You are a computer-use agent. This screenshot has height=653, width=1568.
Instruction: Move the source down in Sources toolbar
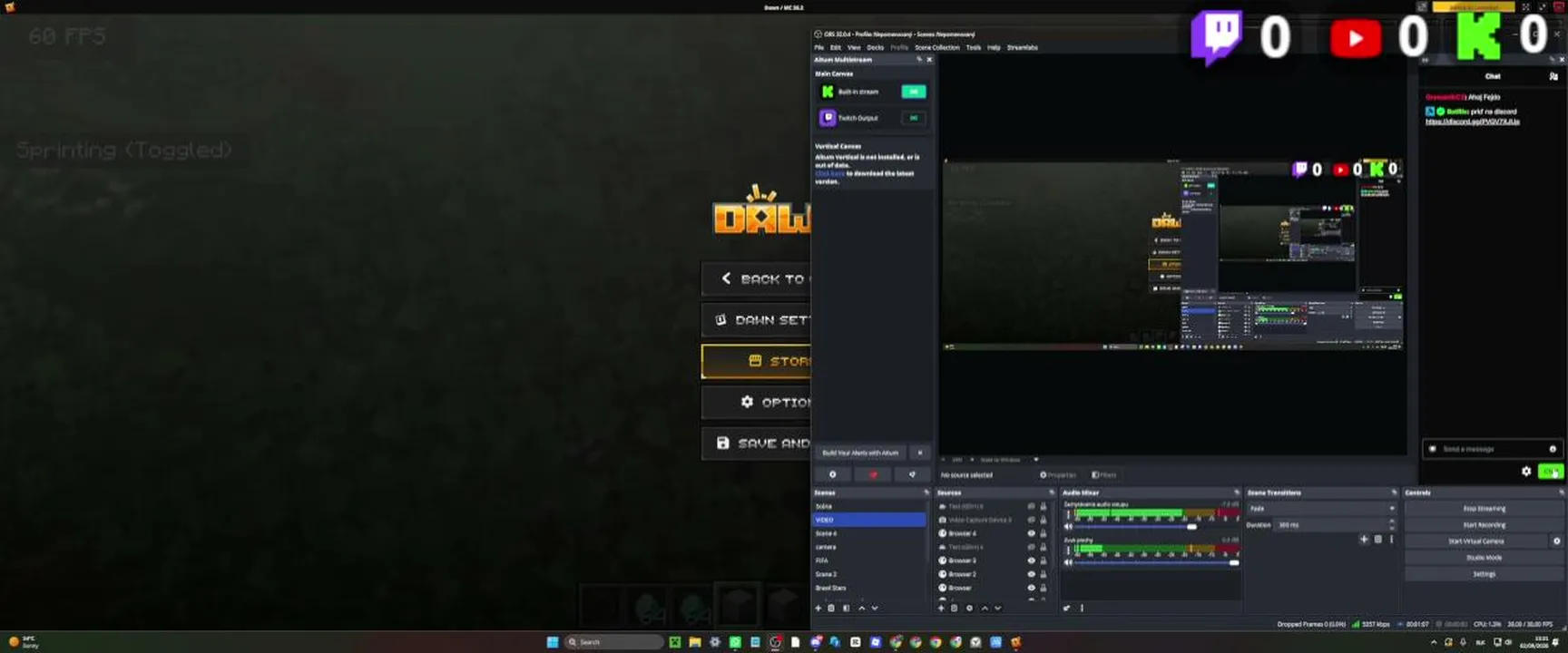click(998, 608)
